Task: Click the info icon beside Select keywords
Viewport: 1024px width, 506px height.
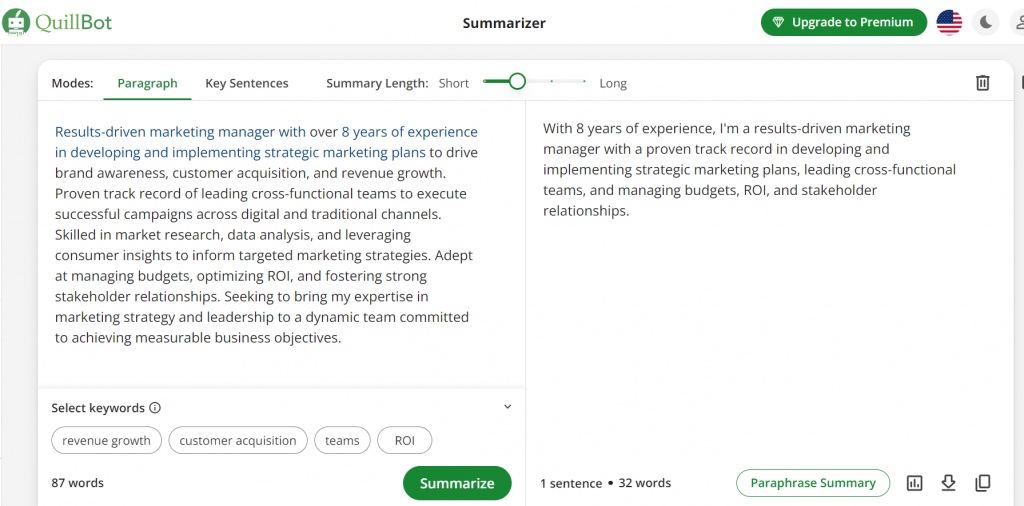Action: click(x=155, y=408)
